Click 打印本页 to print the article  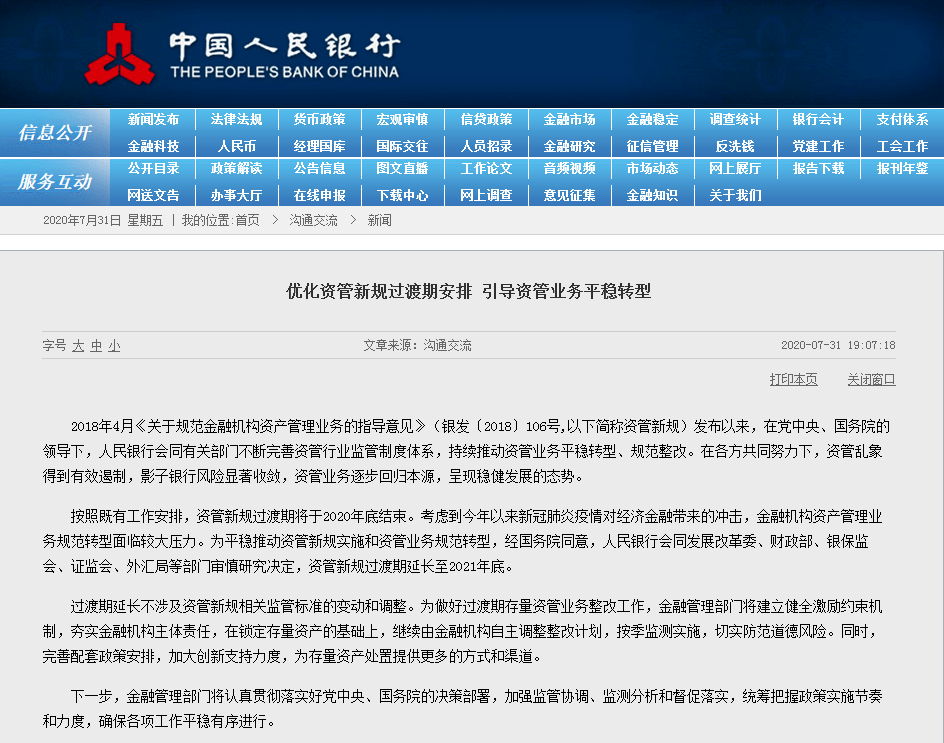[x=793, y=379]
